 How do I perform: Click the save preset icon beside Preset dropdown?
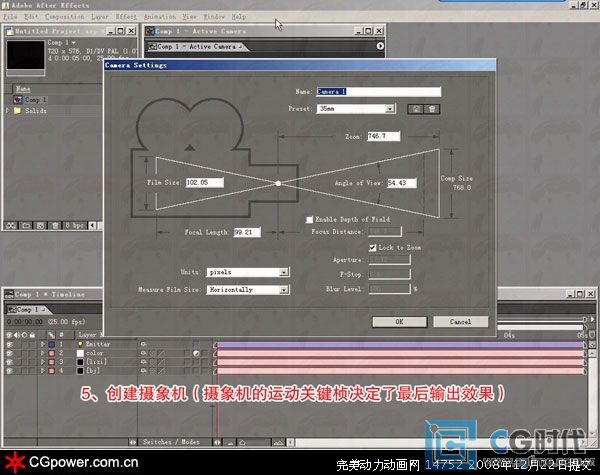[x=416, y=109]
